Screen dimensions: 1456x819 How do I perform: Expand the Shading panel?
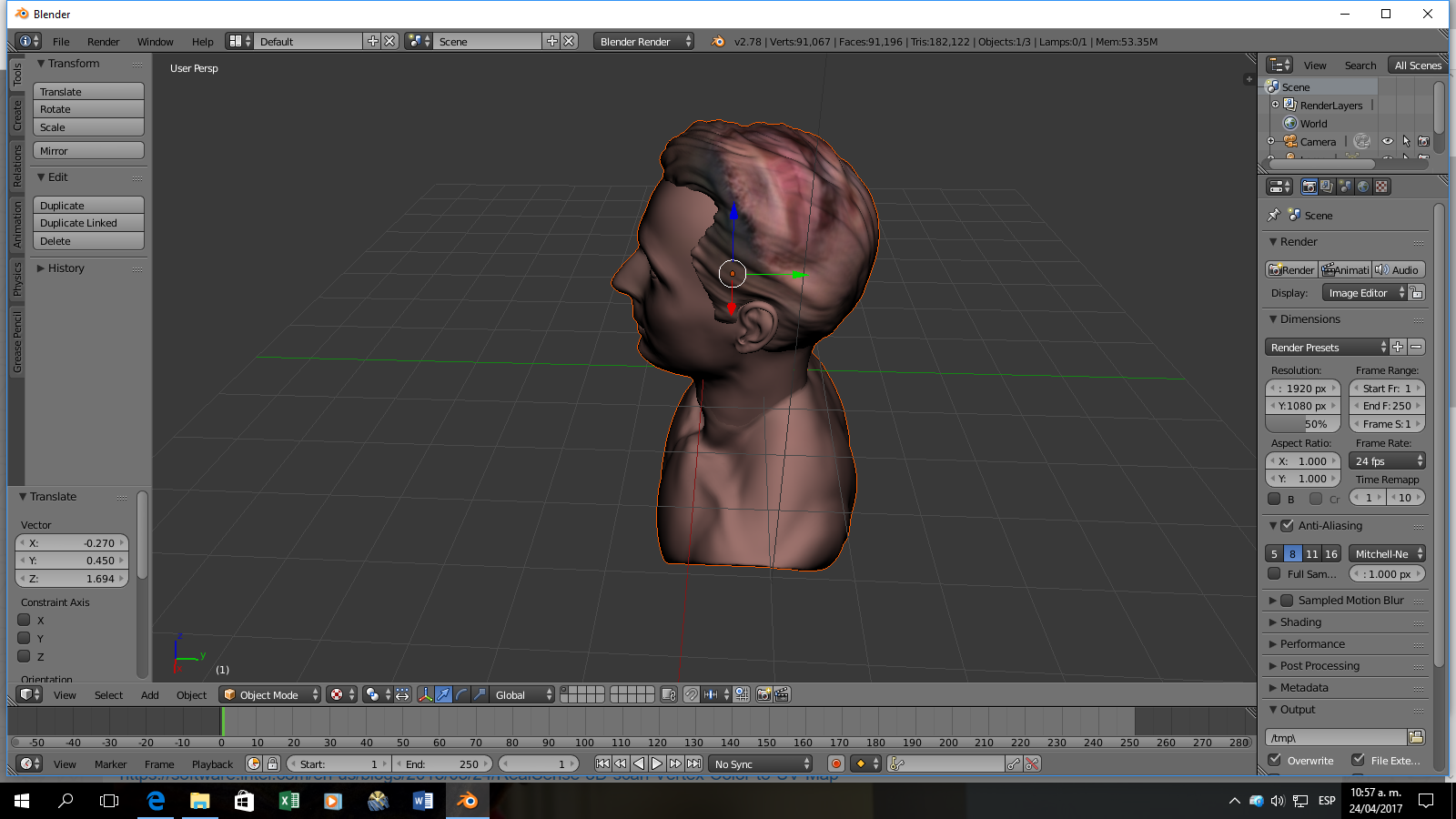pos(1300,622)
